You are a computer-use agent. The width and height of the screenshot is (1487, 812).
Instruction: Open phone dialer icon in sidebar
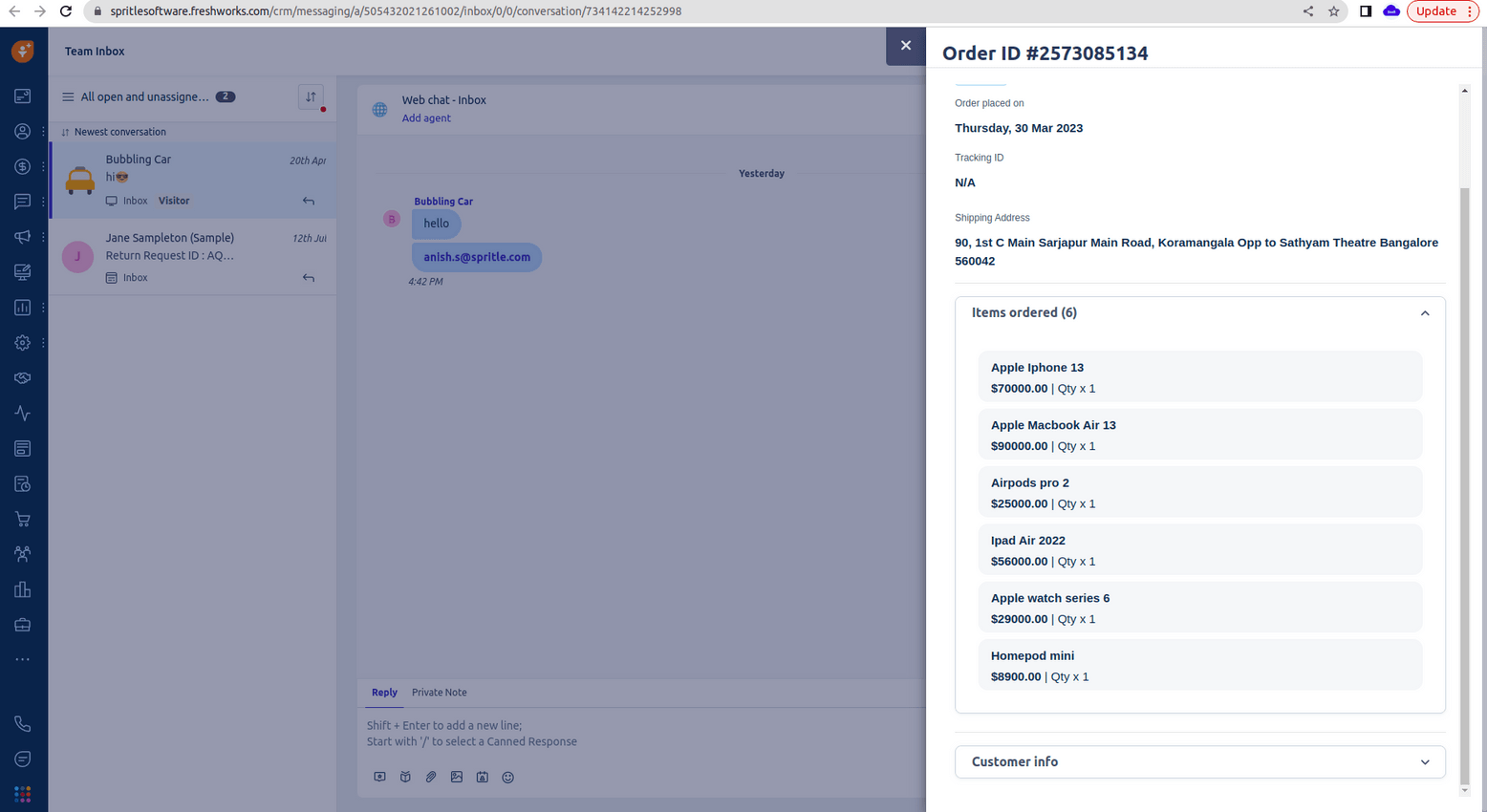click(22, 724)
